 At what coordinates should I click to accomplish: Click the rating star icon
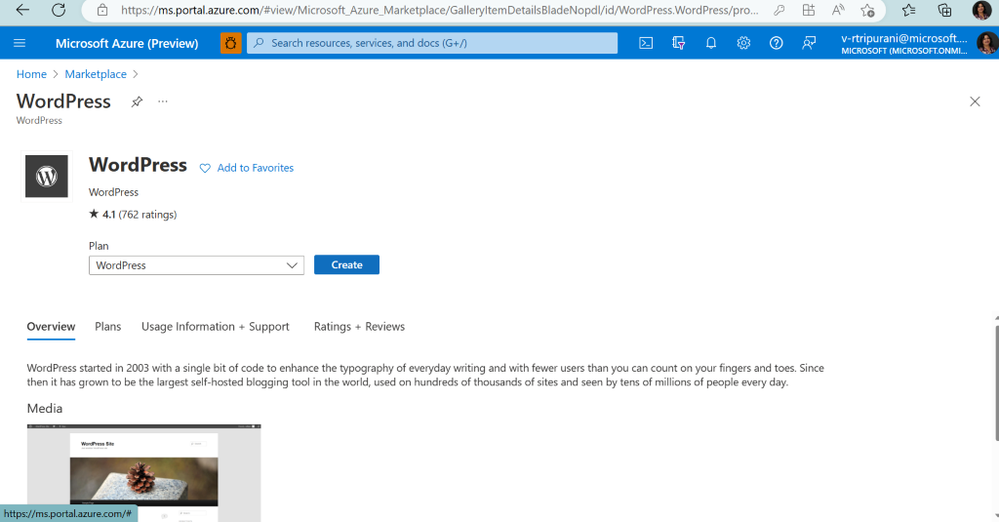pos(94,214)
